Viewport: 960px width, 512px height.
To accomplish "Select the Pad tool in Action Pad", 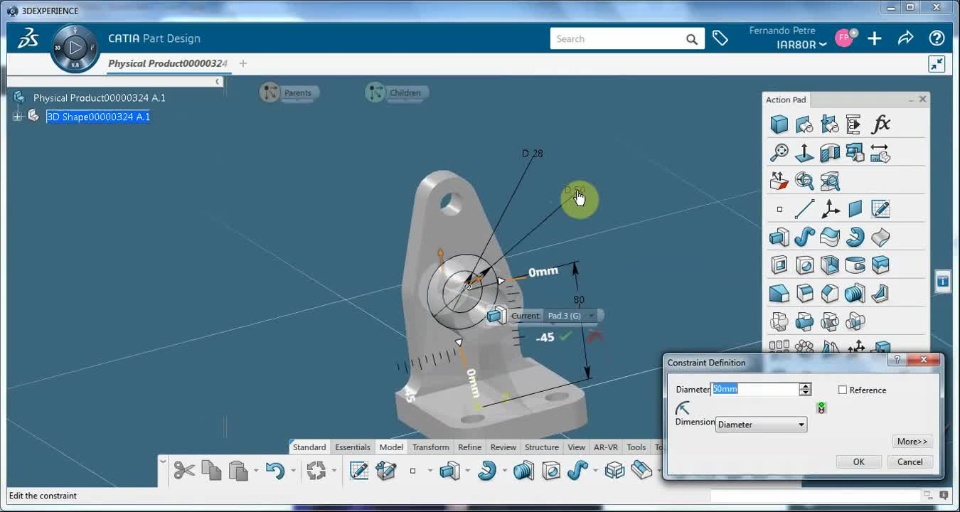I will click(x=779, y=237).
